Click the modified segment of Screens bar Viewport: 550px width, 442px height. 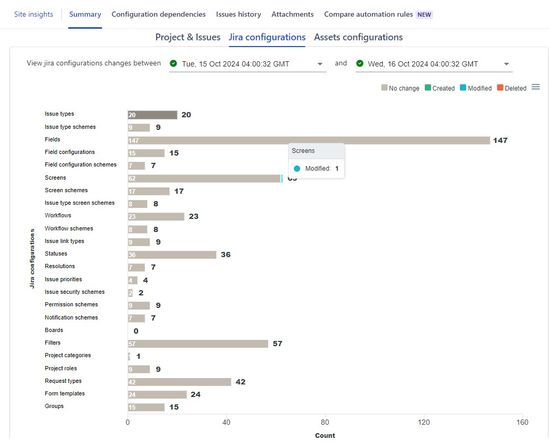[x=282, y=179]
